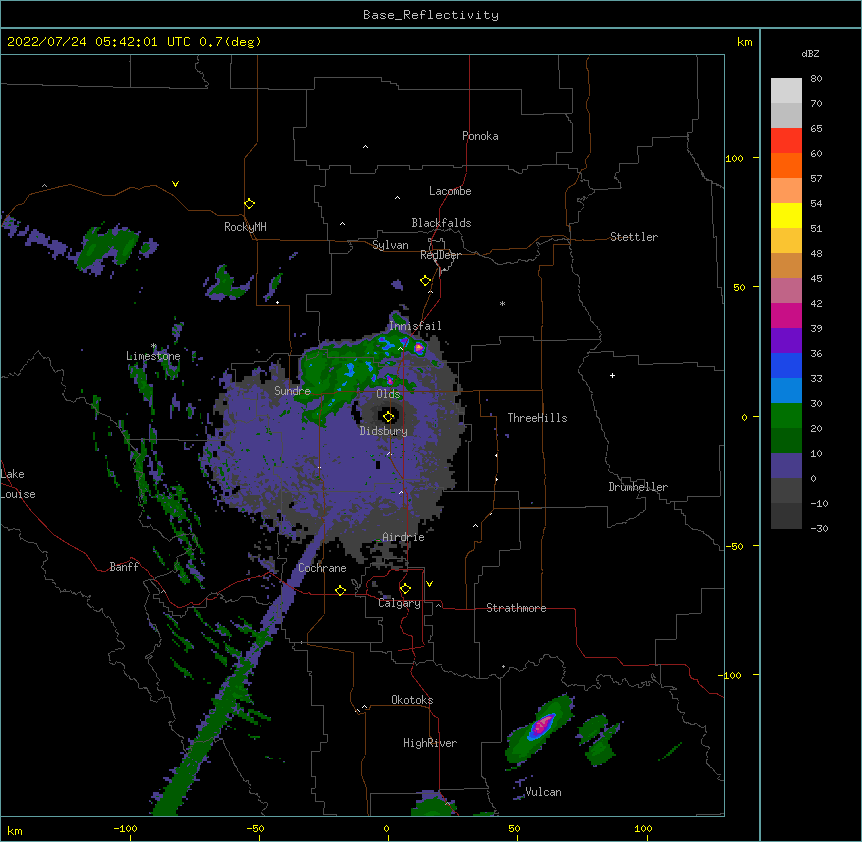
Task: Click the asterisk marker above Limestone label
Action: (154, 346)
